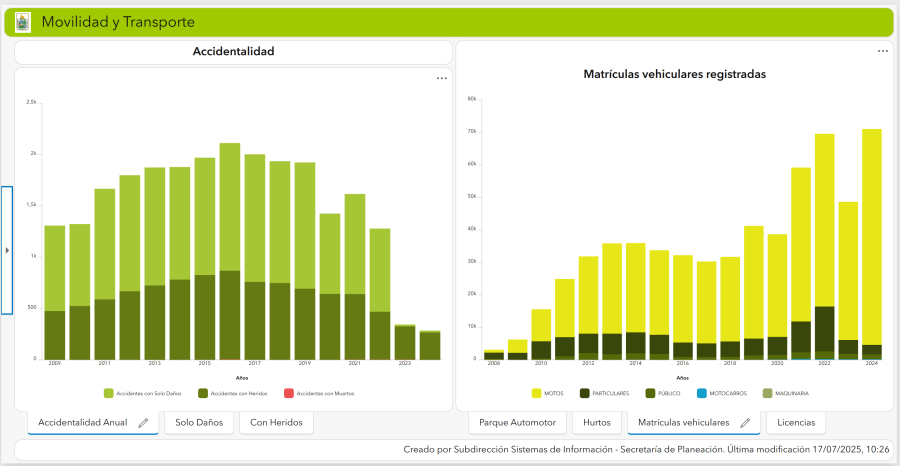Click the 2016 accident bar, the tallest

coord(230,251)
